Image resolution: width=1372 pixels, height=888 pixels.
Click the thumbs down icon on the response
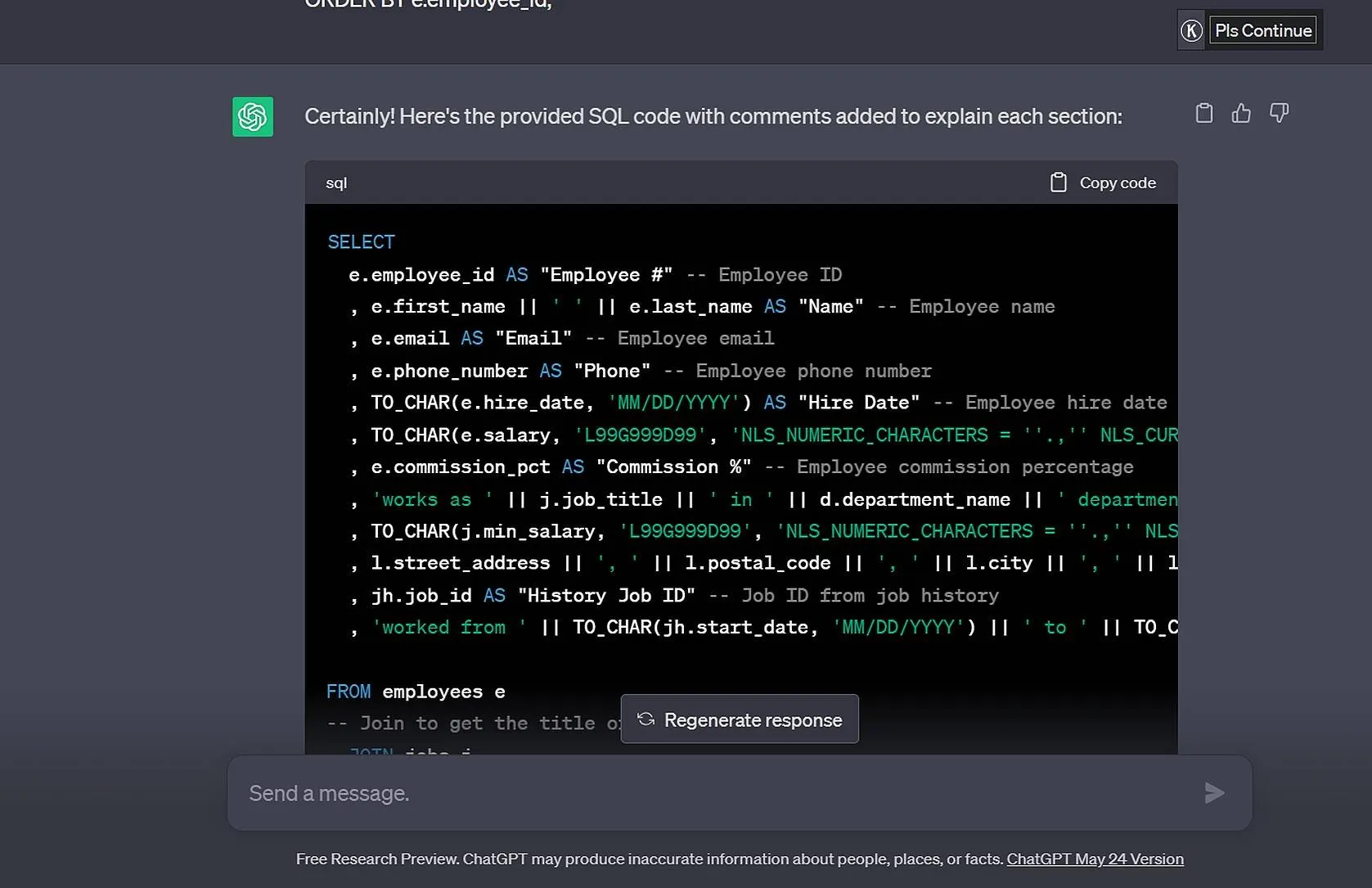1279,113
